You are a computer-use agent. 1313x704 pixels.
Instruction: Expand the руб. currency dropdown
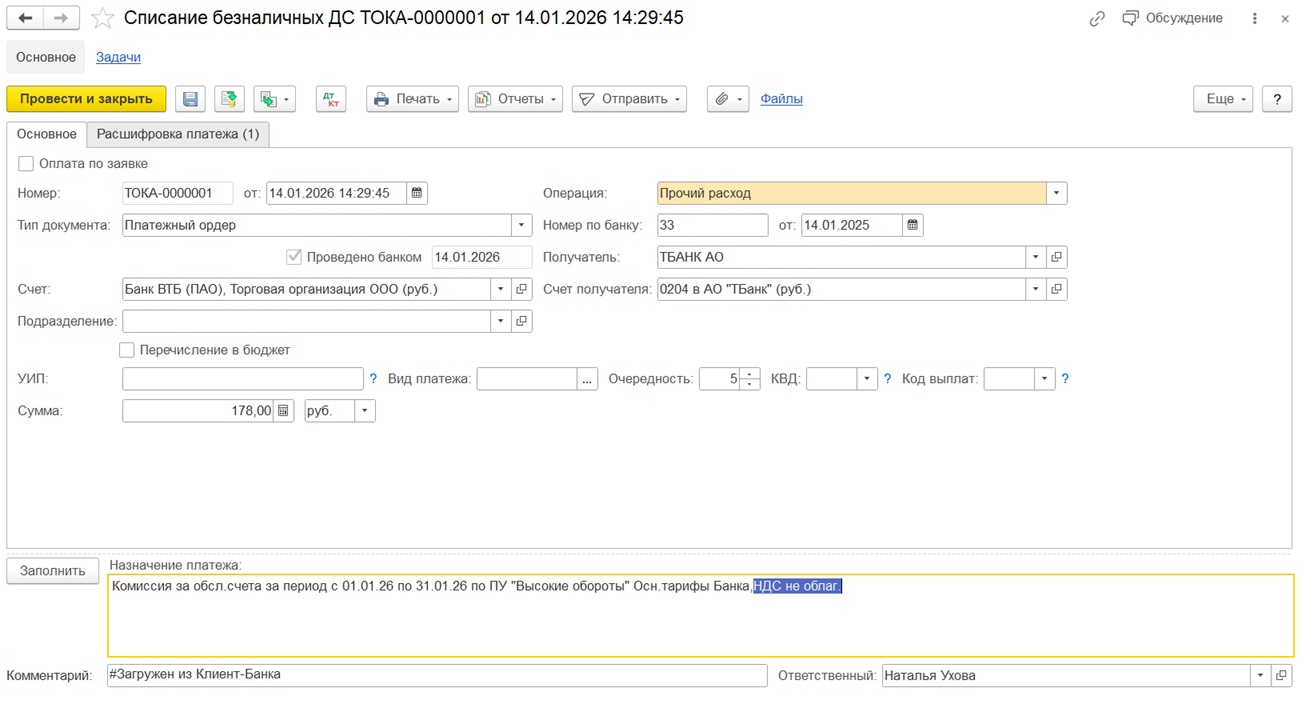point(364,411)
